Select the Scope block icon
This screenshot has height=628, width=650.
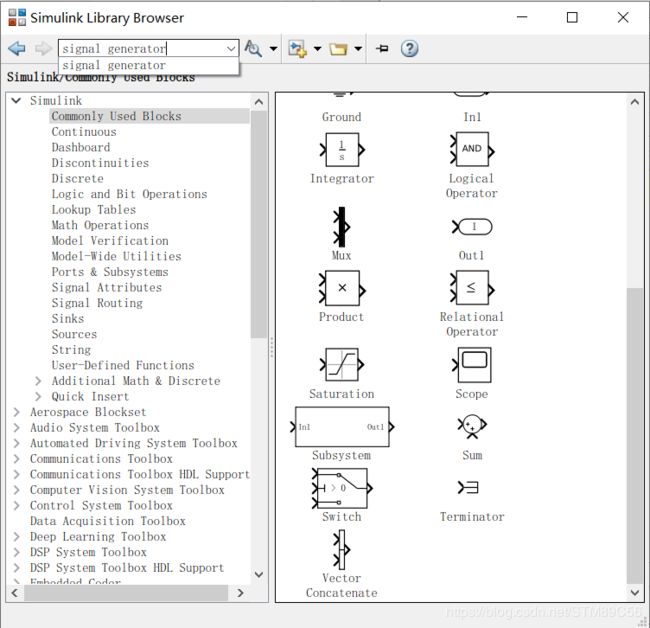pyautogui.click(x=472, y=365)
